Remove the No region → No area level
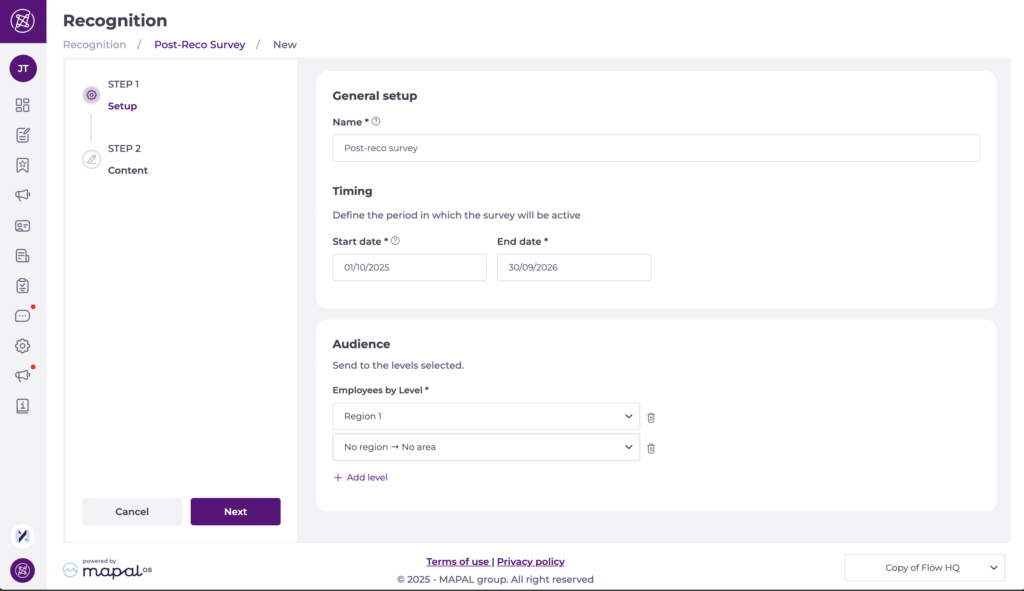Image resolution: width=1024 pixels, height=591 pixels. (x=651, y=448)
